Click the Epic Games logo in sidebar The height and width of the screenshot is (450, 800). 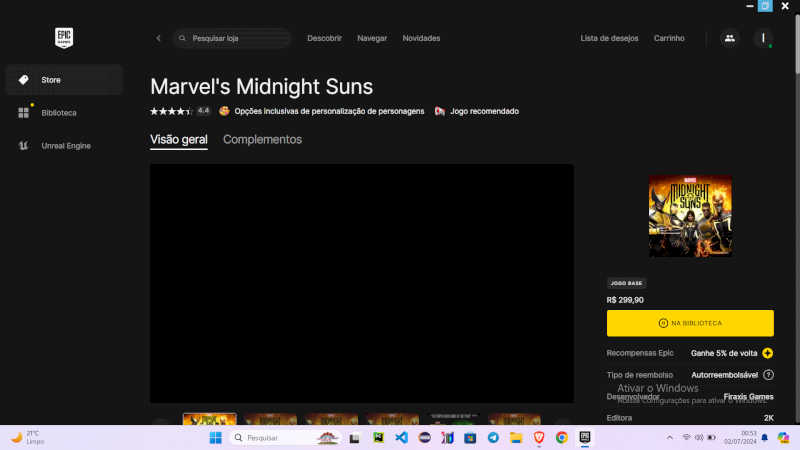(x=65, y=38)
